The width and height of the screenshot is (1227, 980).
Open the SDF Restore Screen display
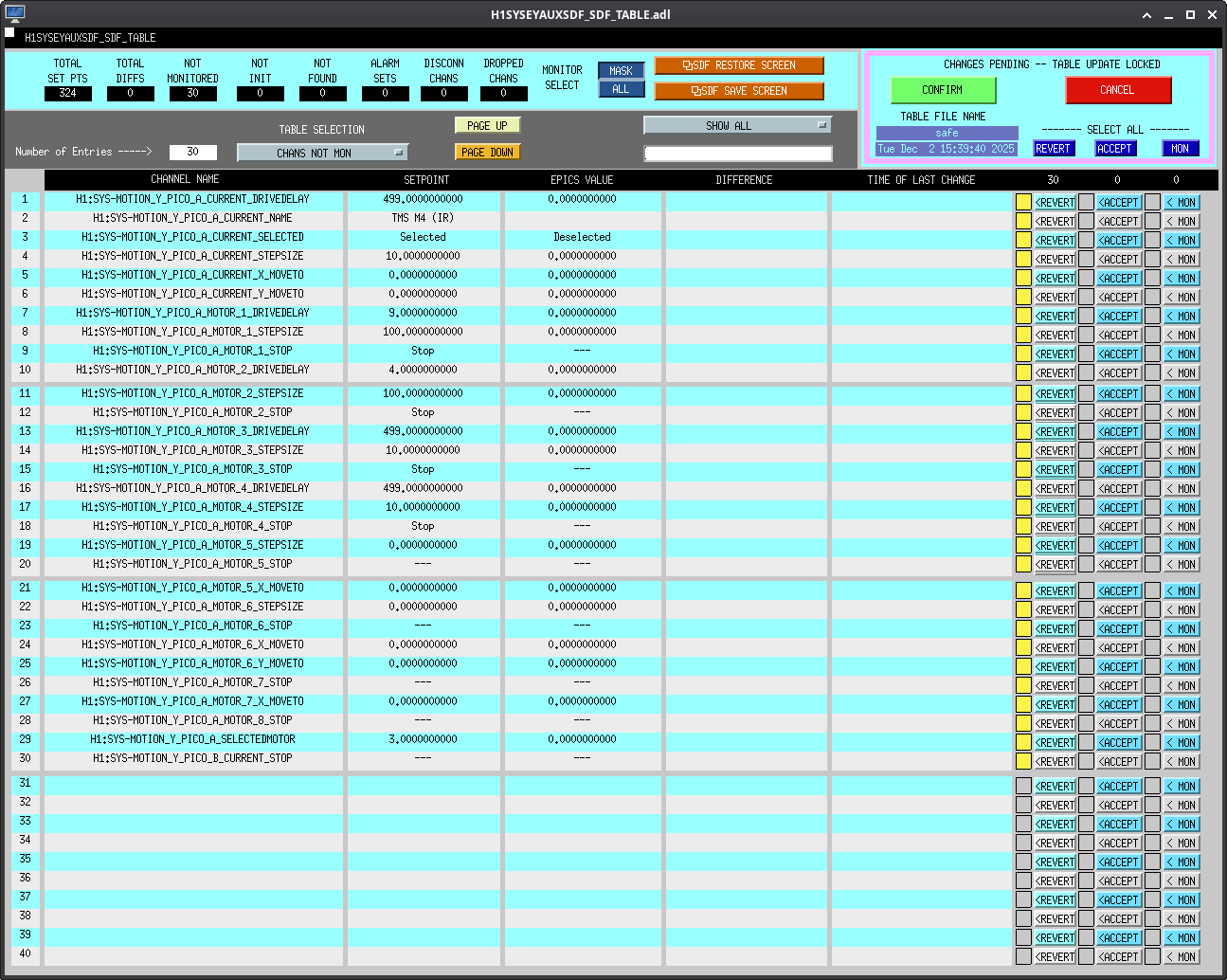click(x=738, y=65)
